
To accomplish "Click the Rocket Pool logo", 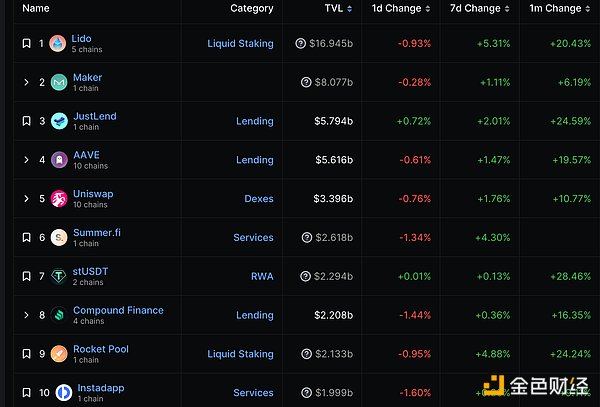I will [x=58, y=354].
